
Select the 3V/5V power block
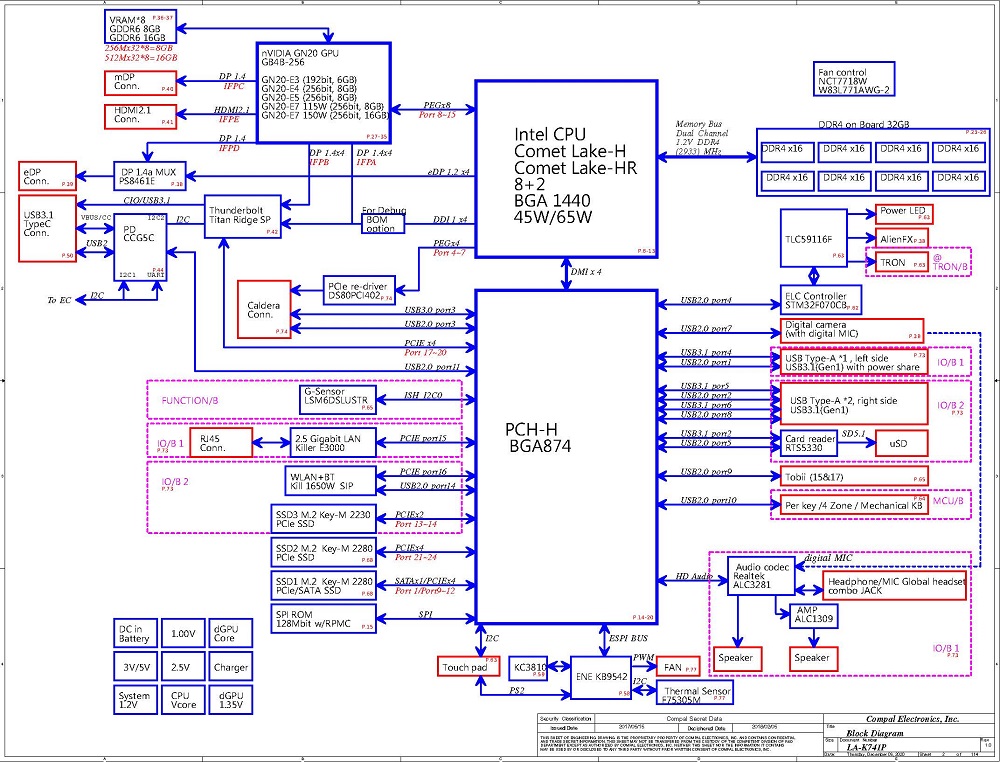tap(135, 667)
